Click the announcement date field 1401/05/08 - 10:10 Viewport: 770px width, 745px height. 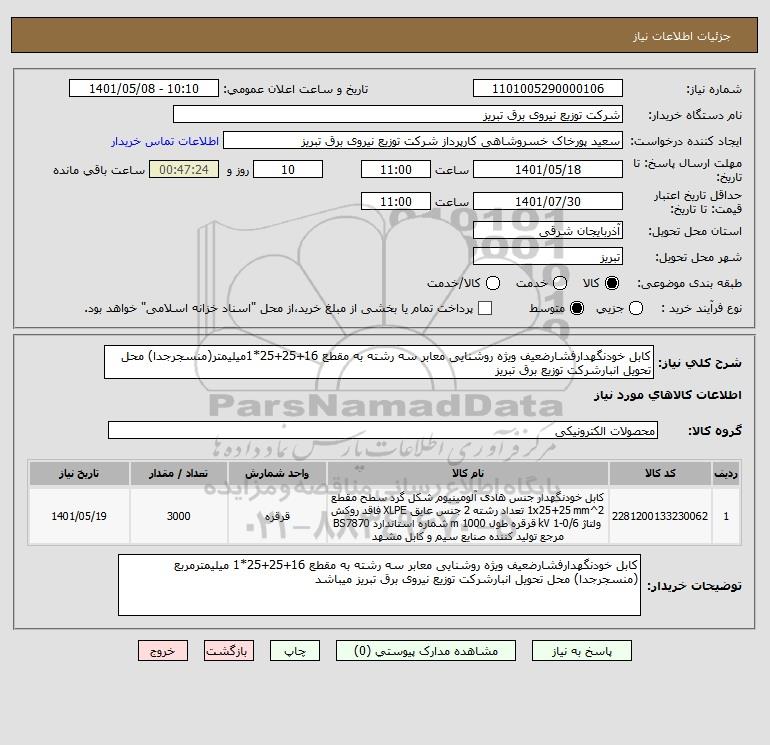[x=143, y=88]
